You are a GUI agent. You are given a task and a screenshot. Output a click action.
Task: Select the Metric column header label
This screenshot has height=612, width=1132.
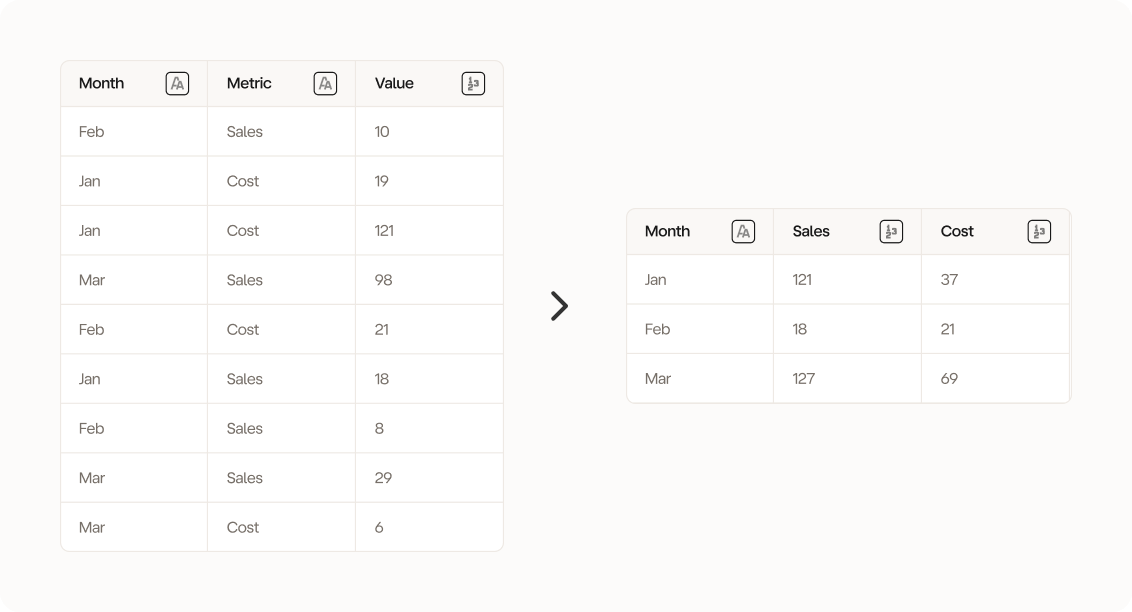pos(249,84)
